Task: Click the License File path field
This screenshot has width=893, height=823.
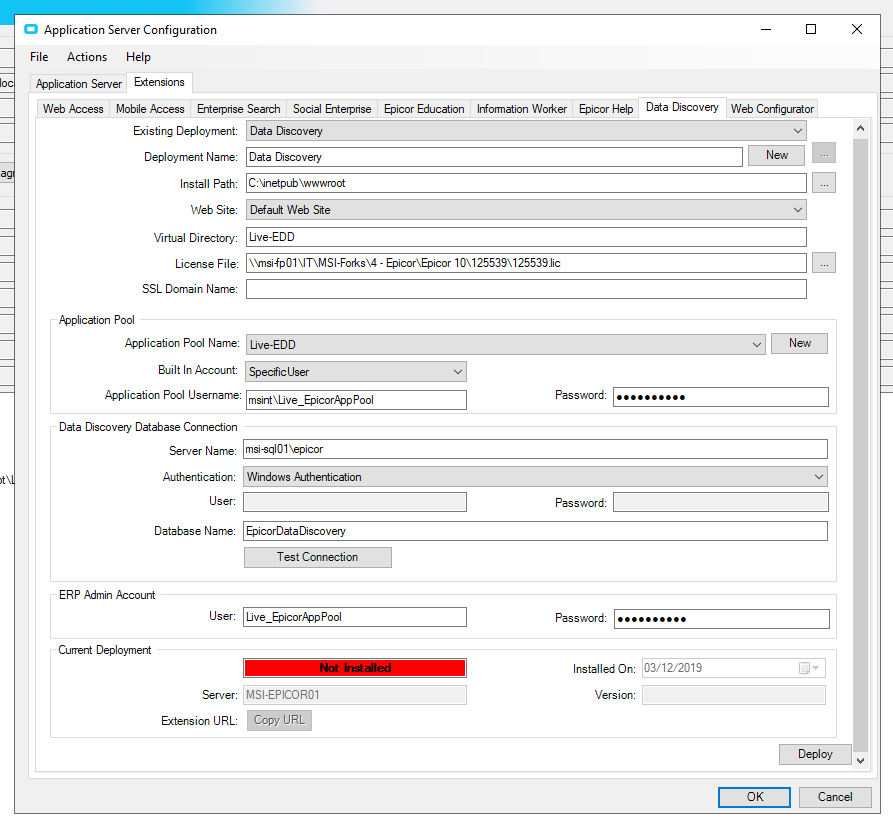Action: click(x=526, y=263)
